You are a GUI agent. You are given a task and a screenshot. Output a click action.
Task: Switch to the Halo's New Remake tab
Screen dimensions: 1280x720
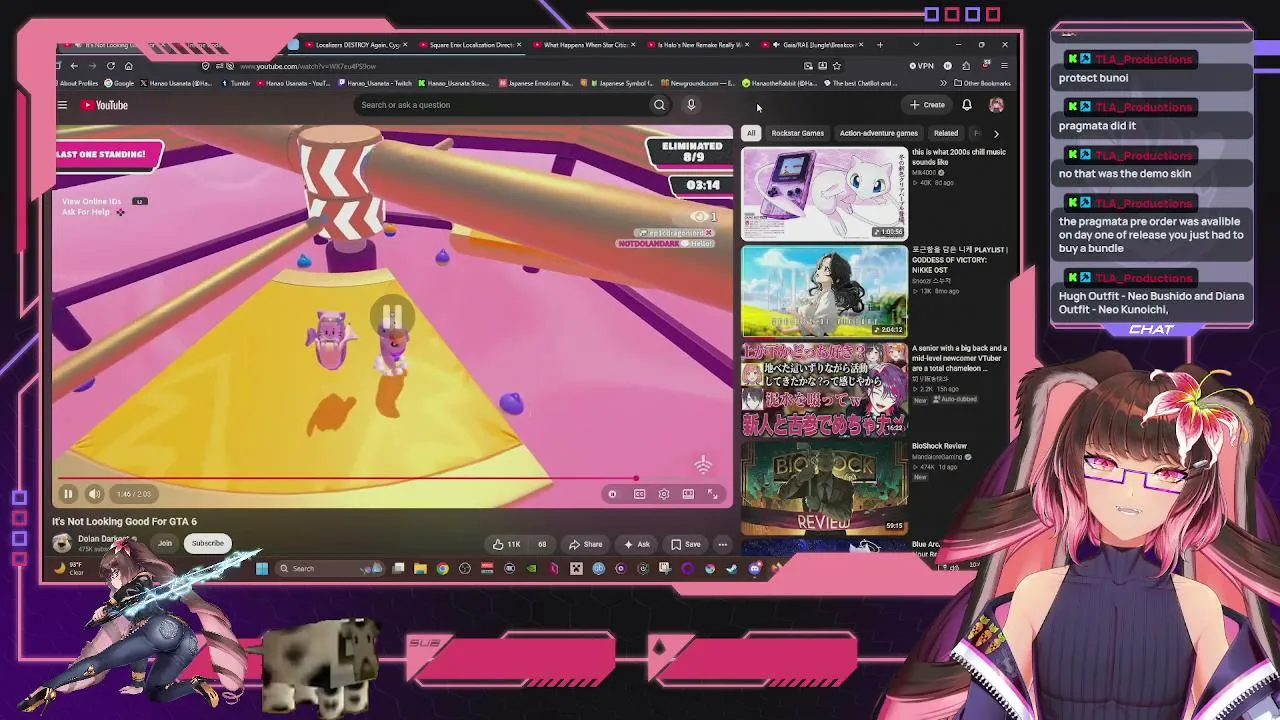(x=696, y=45)
